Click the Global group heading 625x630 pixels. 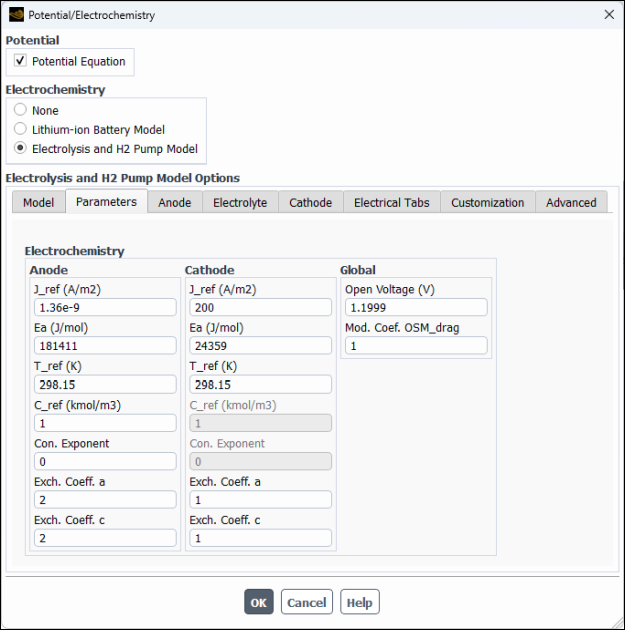coord(358,270)
